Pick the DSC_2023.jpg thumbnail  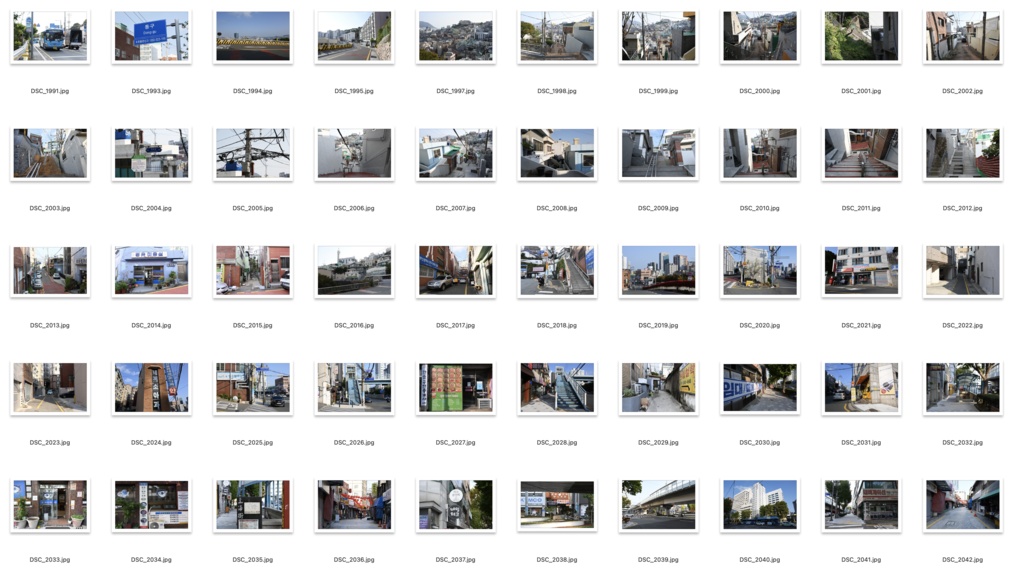click(50, 388)
